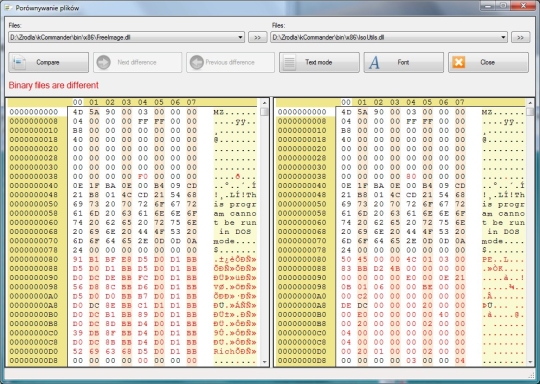The image size is (540, 384).
Task: Click column header 07 in left pane
Action: 191,102
